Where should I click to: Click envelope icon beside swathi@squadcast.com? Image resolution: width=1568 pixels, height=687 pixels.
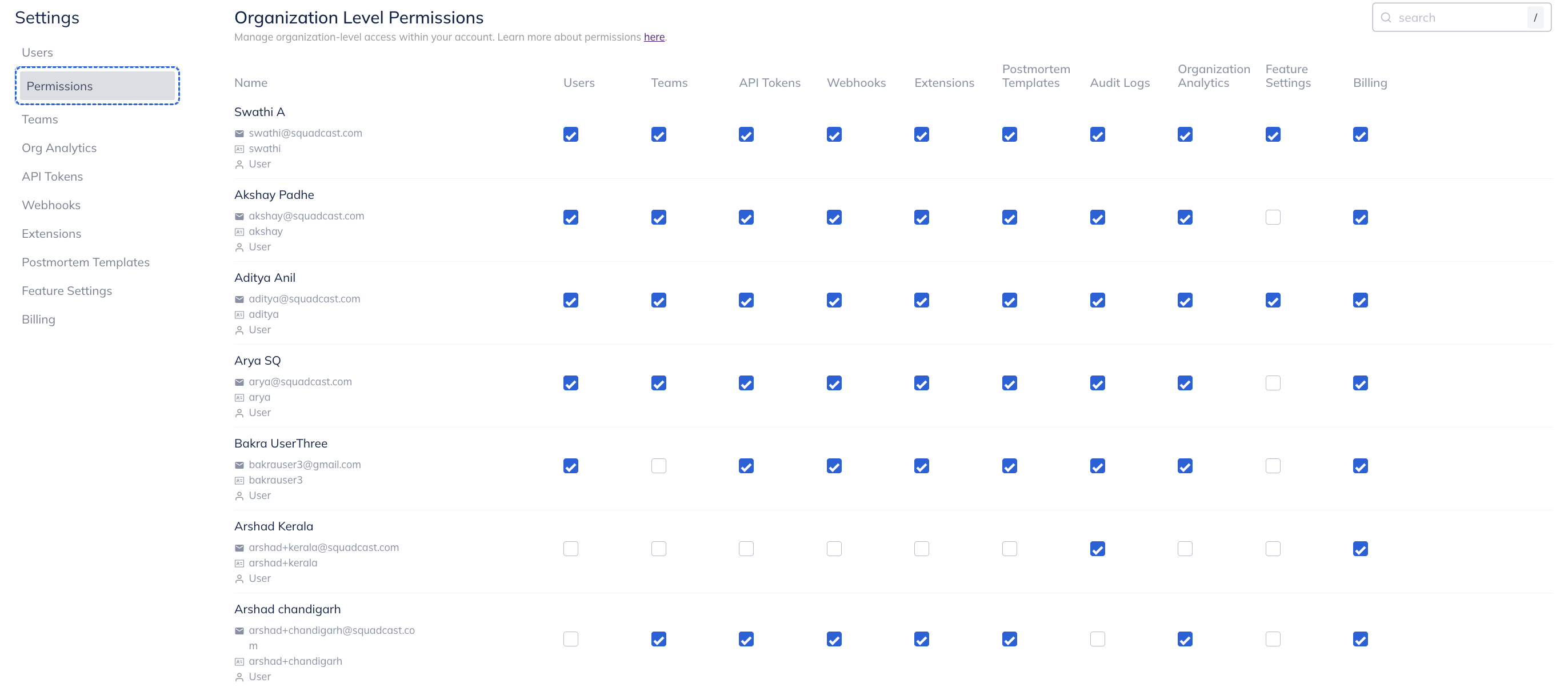[239, 133]
